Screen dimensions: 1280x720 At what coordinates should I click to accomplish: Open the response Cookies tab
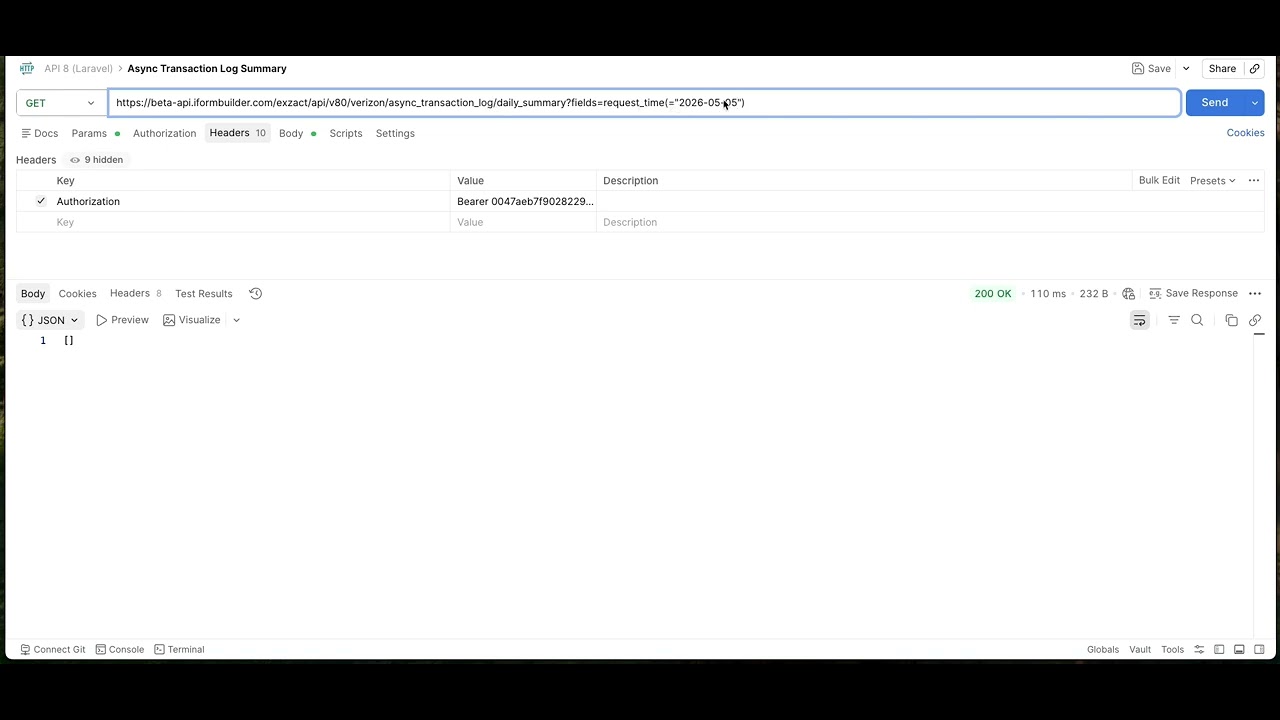pos(77,294)
